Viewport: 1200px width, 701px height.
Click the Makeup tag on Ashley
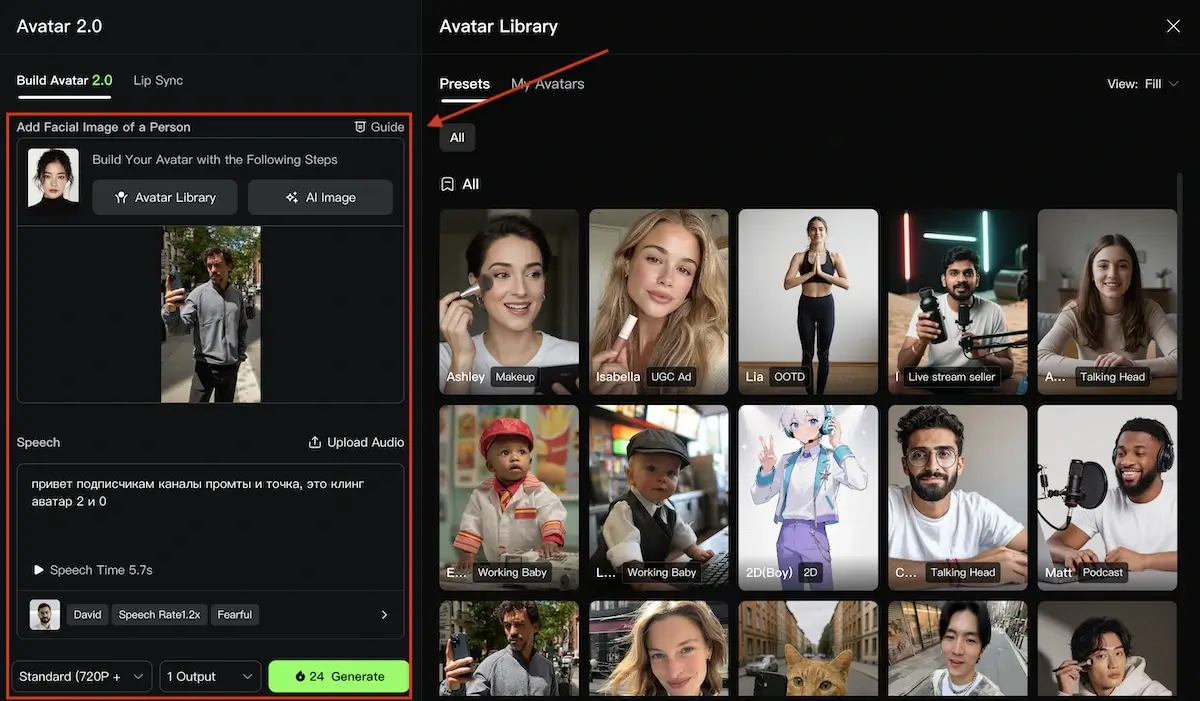point(516,377)
